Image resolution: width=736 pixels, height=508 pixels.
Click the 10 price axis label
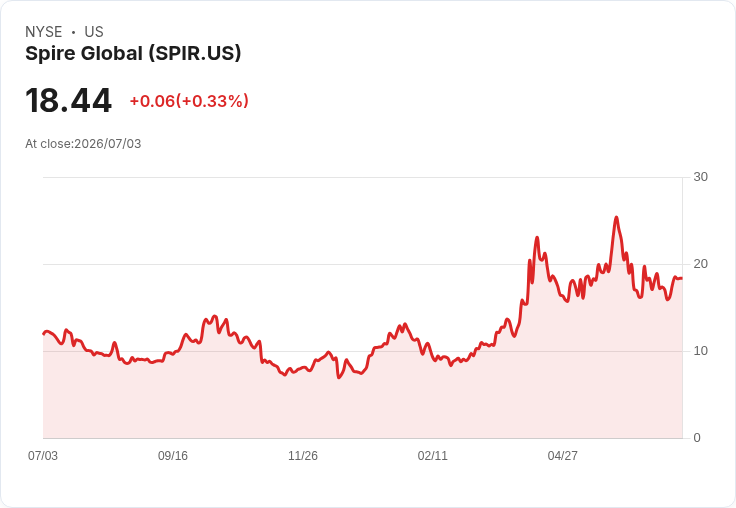pyautogui.click(x=700, y=351)
